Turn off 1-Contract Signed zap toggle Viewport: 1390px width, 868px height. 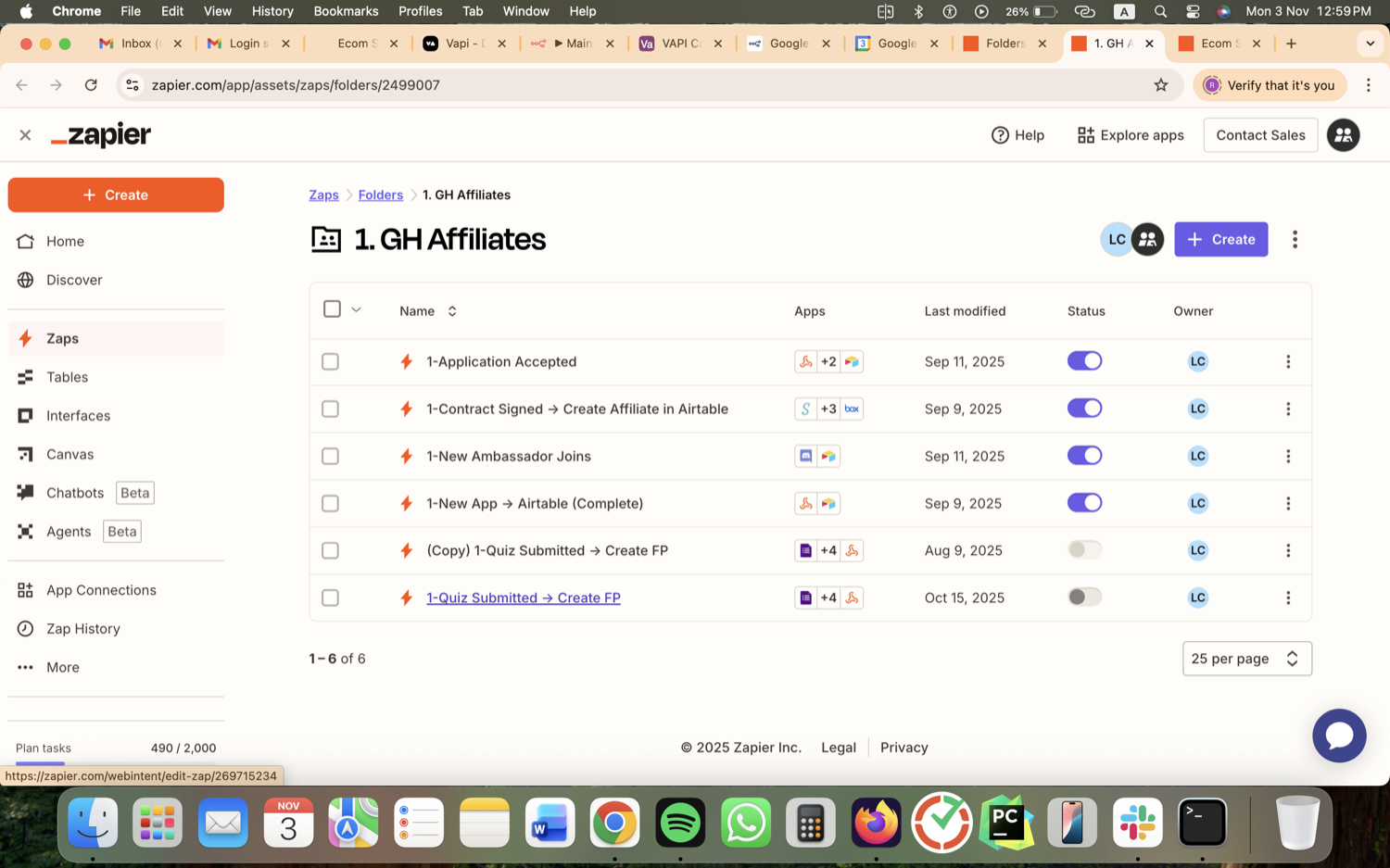1084,409
